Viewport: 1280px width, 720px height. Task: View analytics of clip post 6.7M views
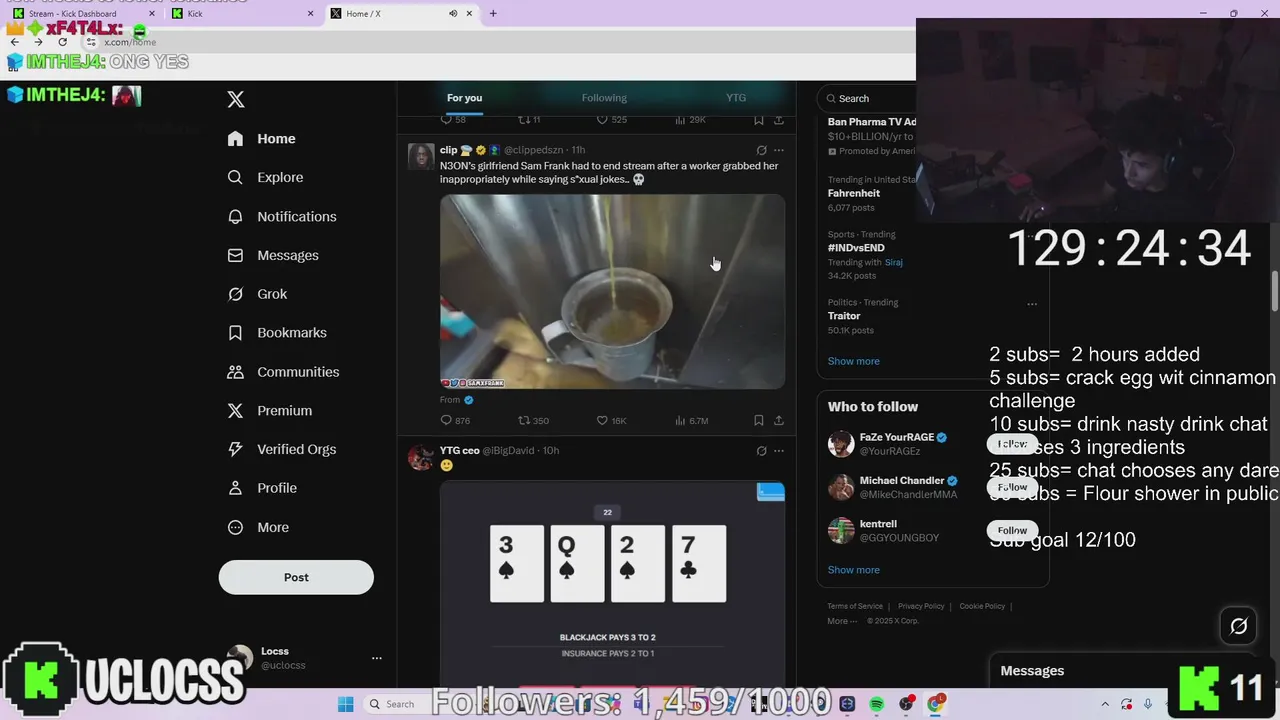click(x=691, y=421)
